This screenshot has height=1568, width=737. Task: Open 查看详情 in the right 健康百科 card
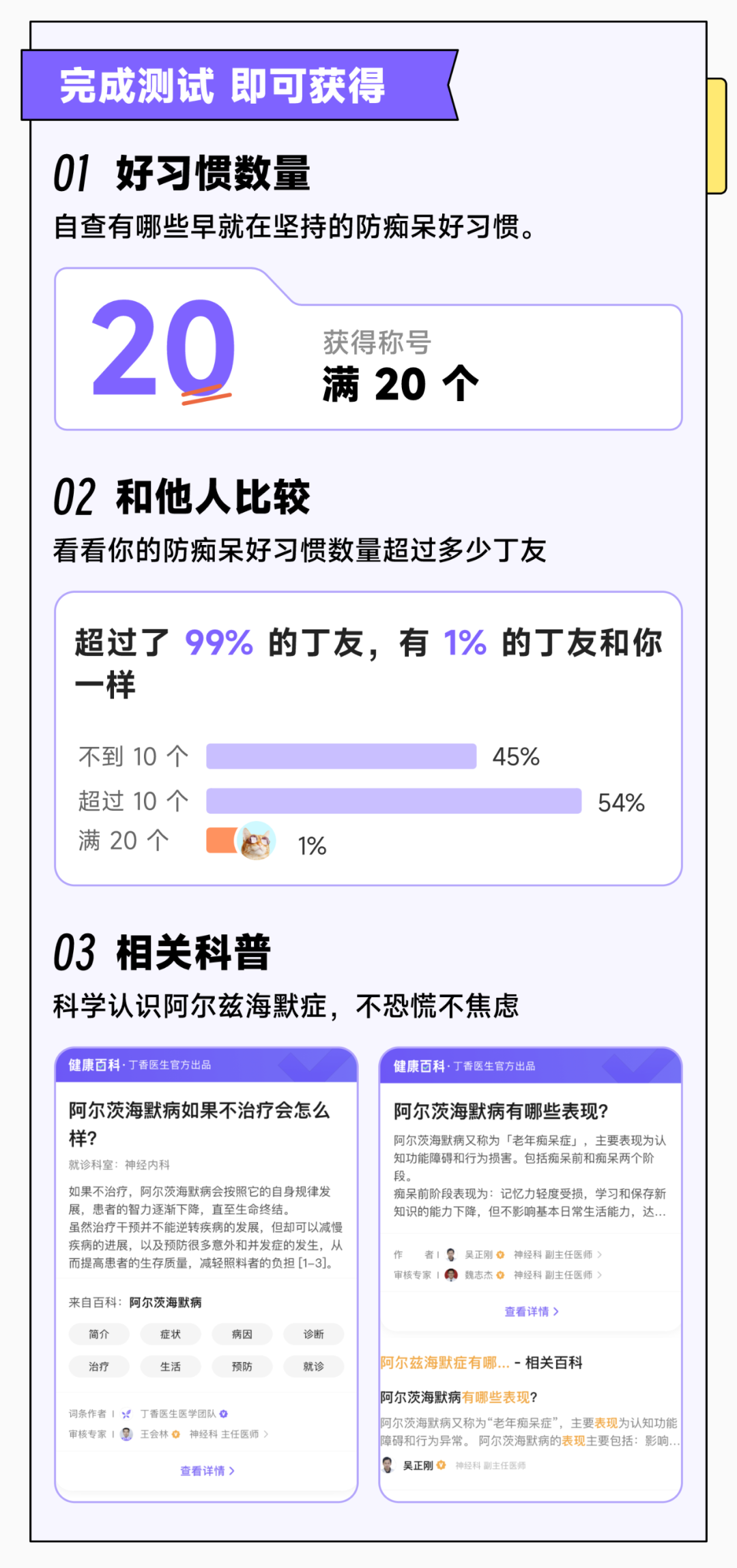point(532,1312)
